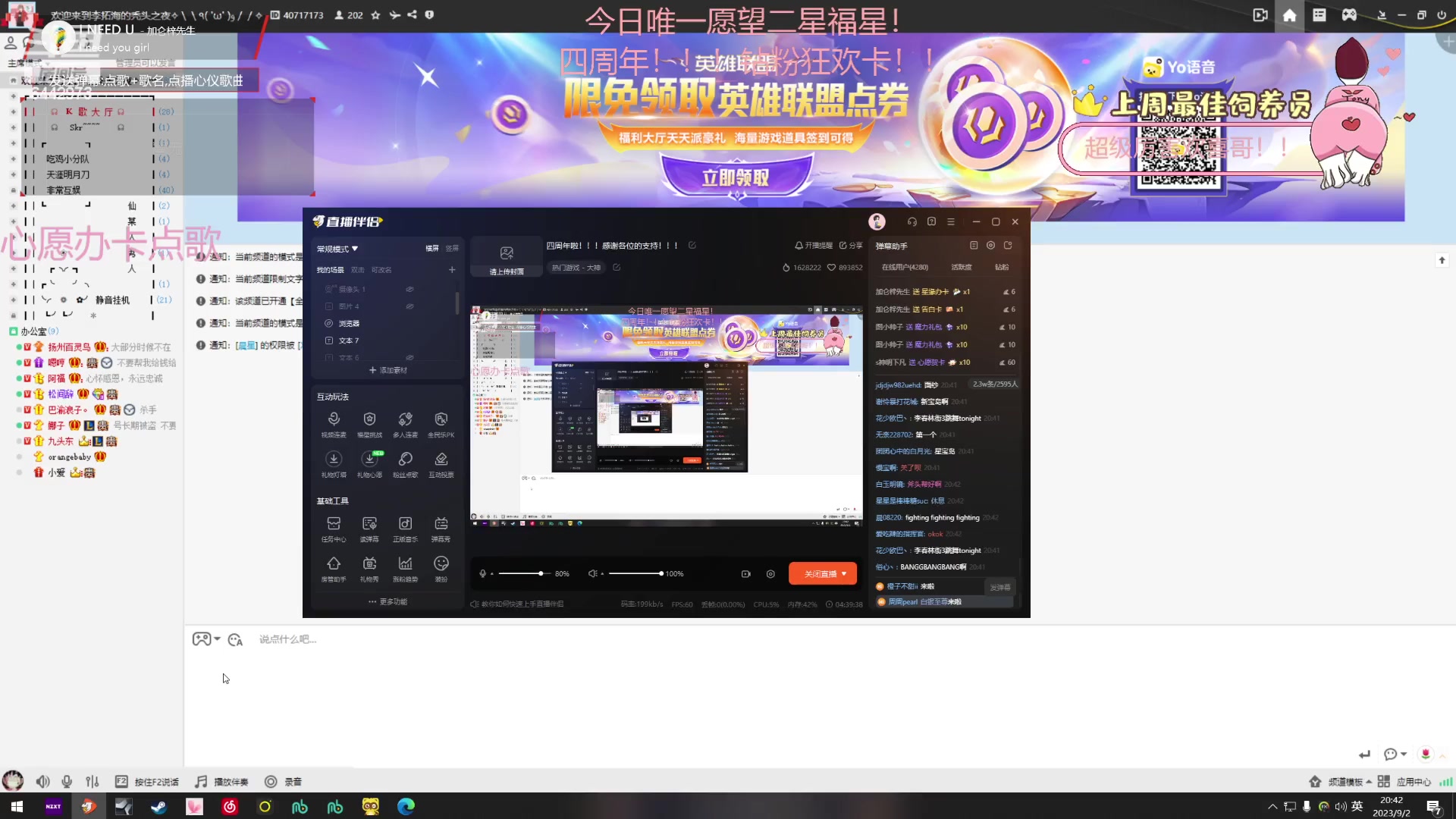Switch layout to 竖屏 portrait
This screenshot has height=819, width=1456.
click(x=452, y=249)
